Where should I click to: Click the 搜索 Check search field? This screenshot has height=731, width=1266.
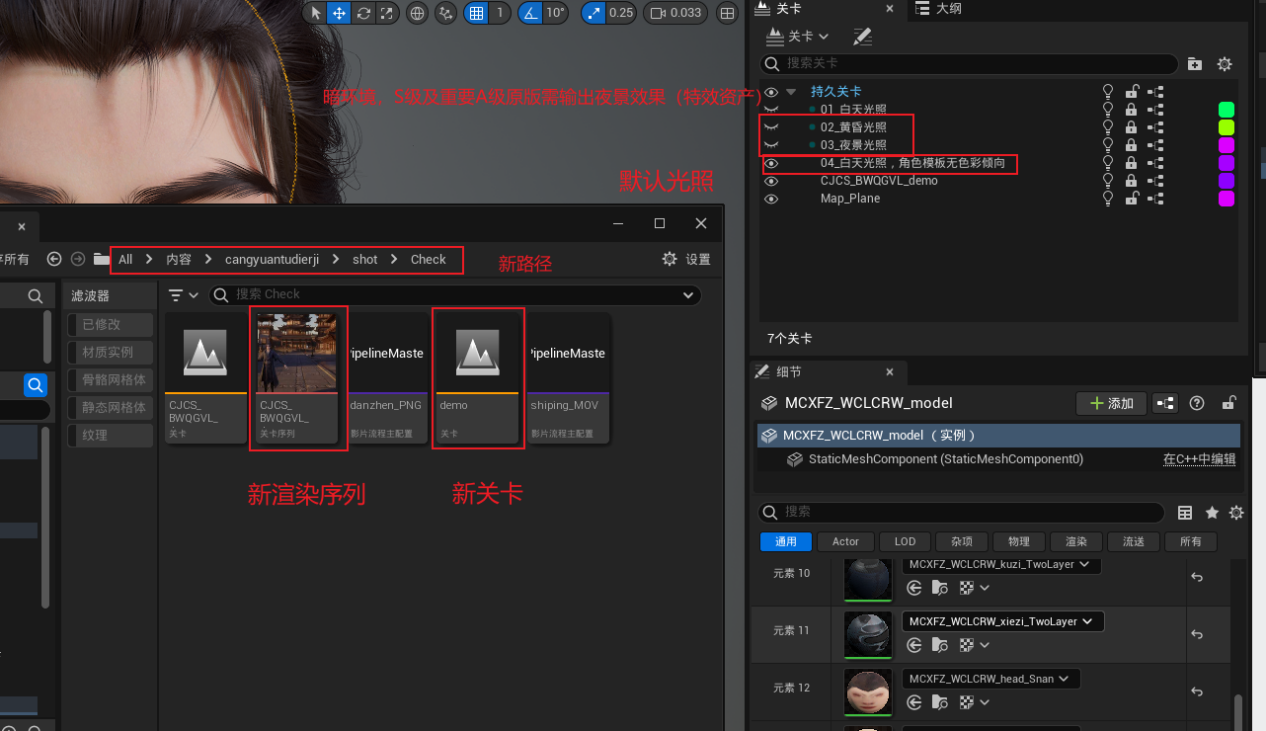450,295
